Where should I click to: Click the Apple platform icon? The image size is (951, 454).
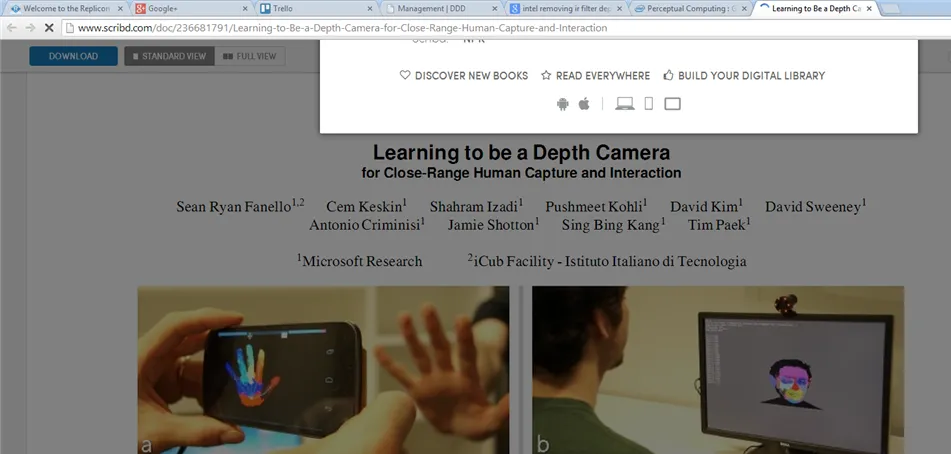tap(585, 104)
